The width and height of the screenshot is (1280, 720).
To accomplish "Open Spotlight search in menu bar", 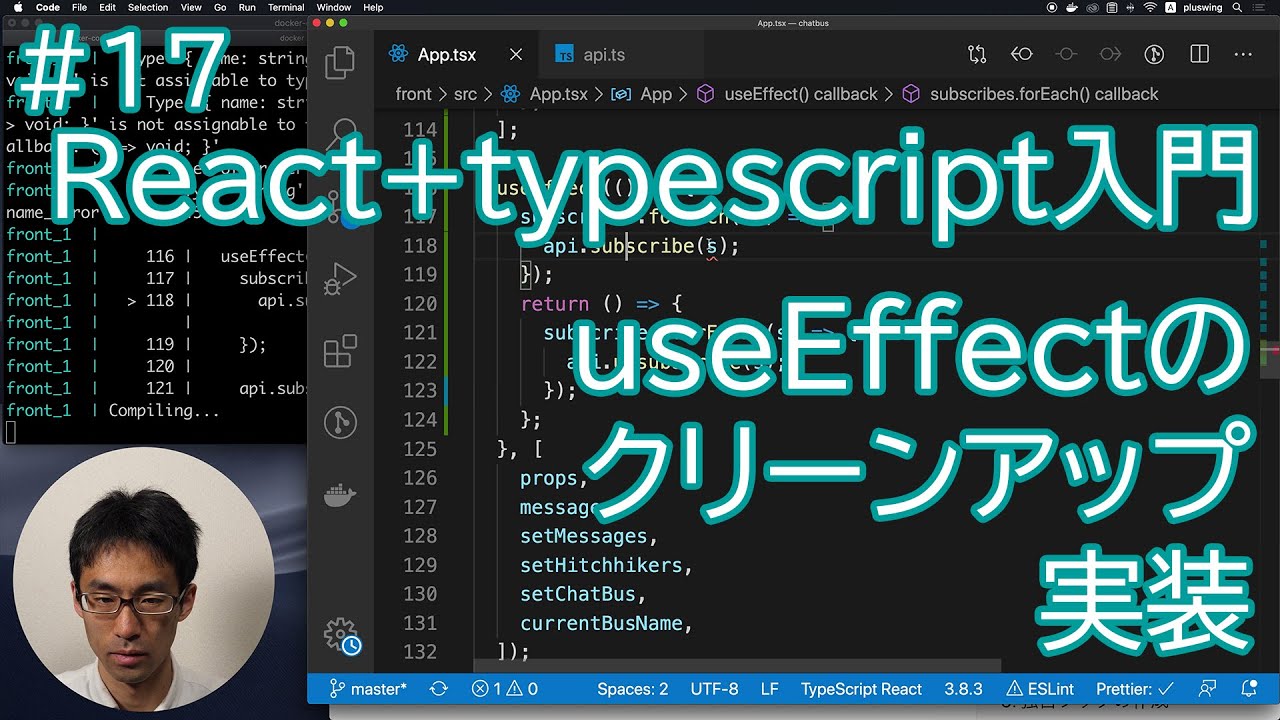I will click(1236, 7).
